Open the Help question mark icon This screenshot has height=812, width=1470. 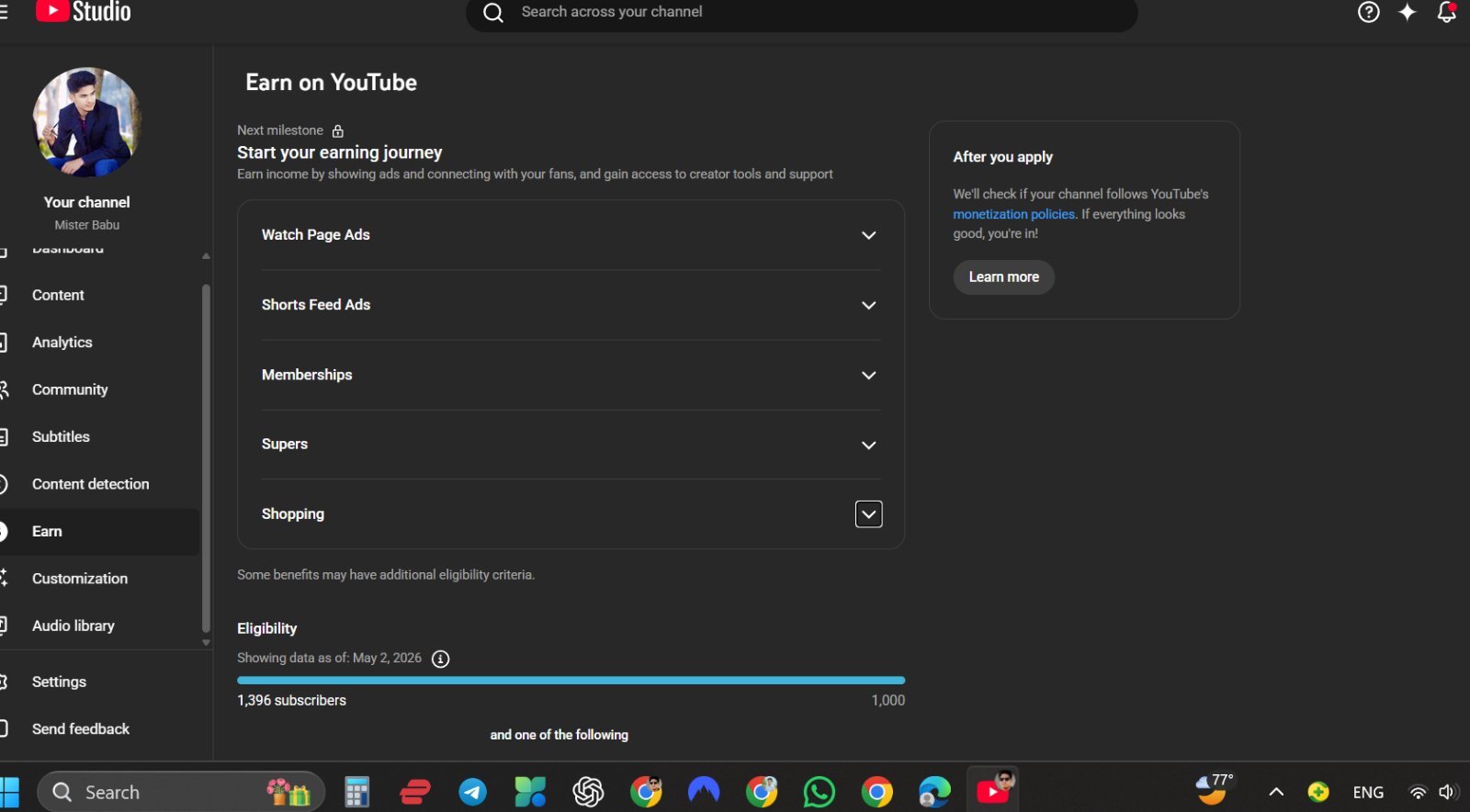point(1368,12)
